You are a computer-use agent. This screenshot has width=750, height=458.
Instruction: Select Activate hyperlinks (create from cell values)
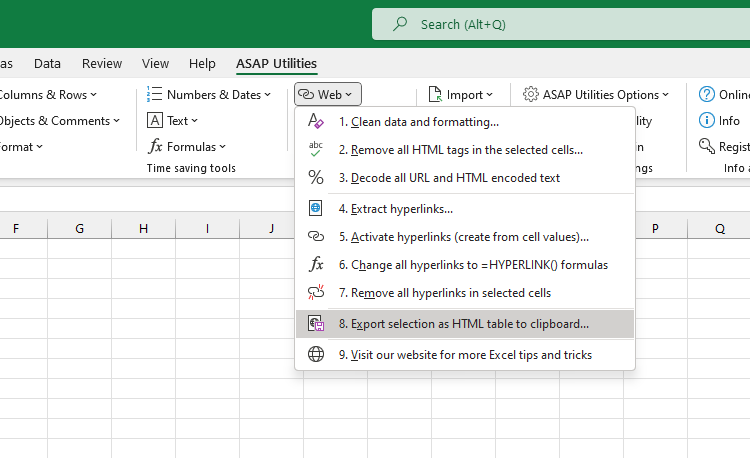[x=465, y=237]
